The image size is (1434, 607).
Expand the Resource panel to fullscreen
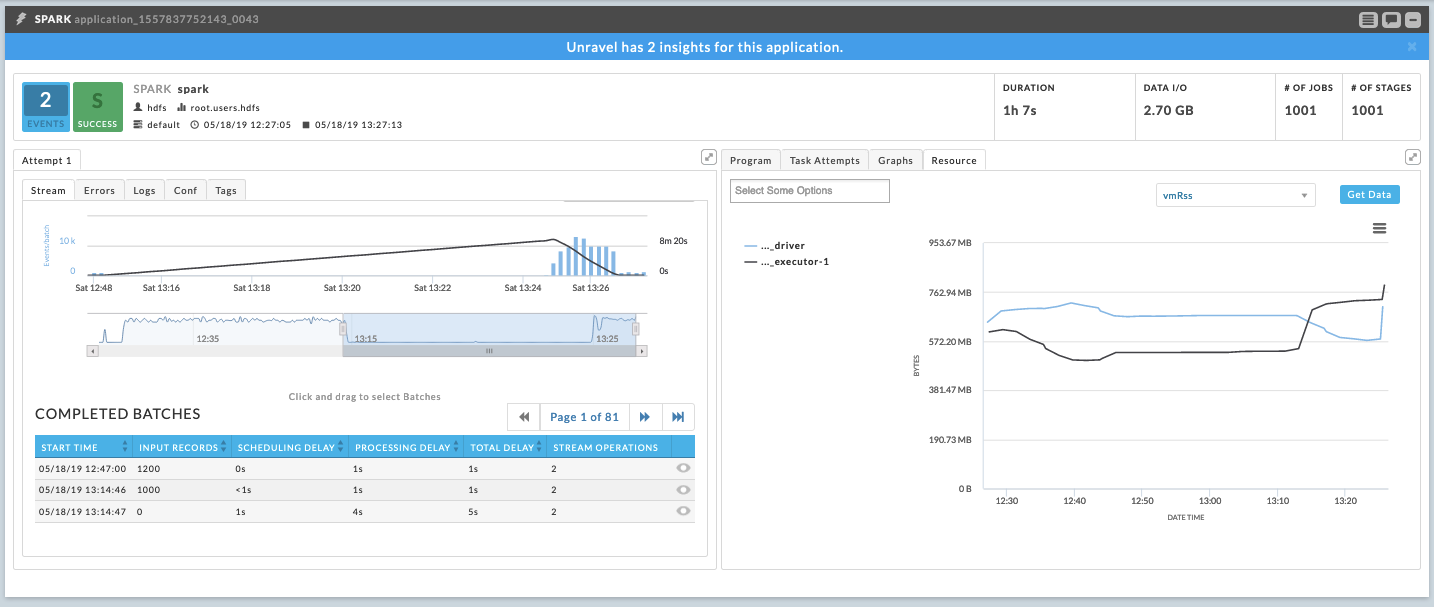(1412, 157)
